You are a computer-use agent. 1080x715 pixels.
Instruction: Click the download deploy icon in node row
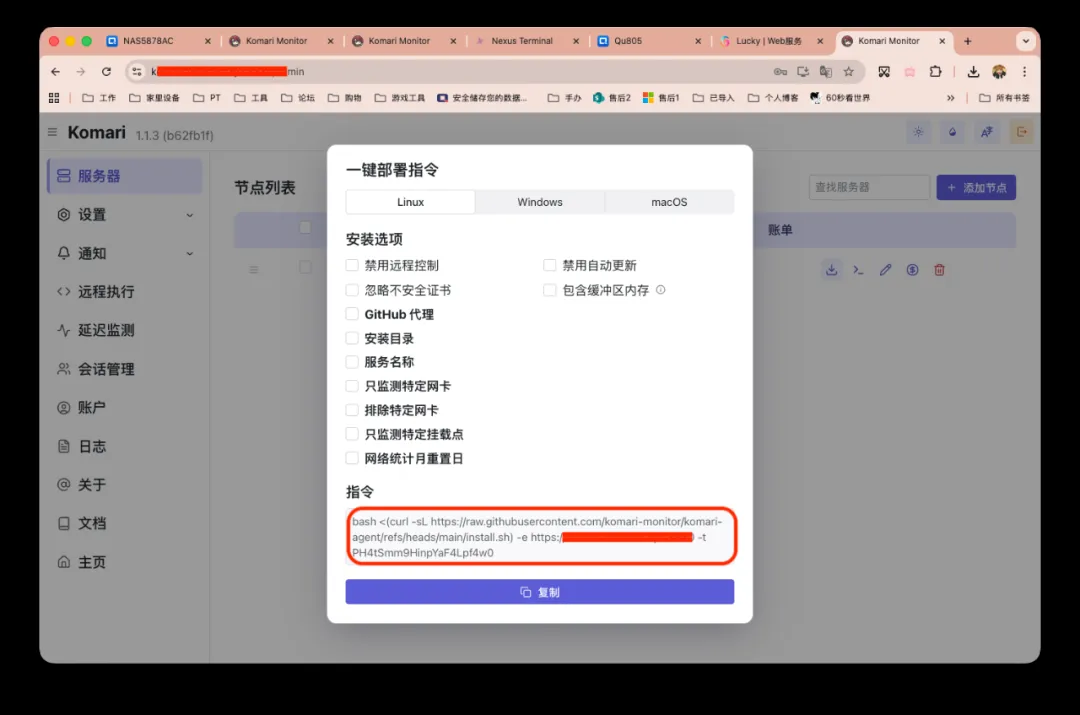tap(831, 270)
